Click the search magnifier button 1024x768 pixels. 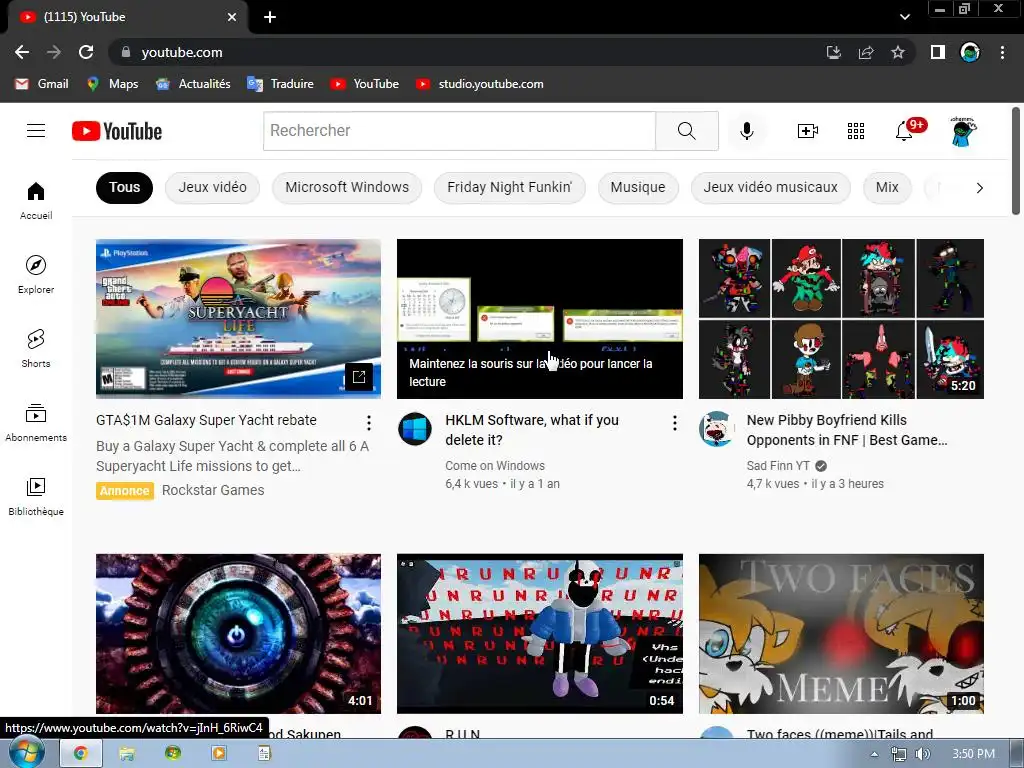coord(686,131)
